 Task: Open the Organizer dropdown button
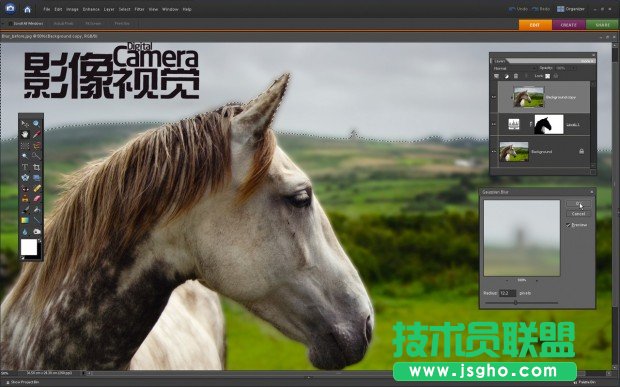pyautogui.click(x=571, y=9)
